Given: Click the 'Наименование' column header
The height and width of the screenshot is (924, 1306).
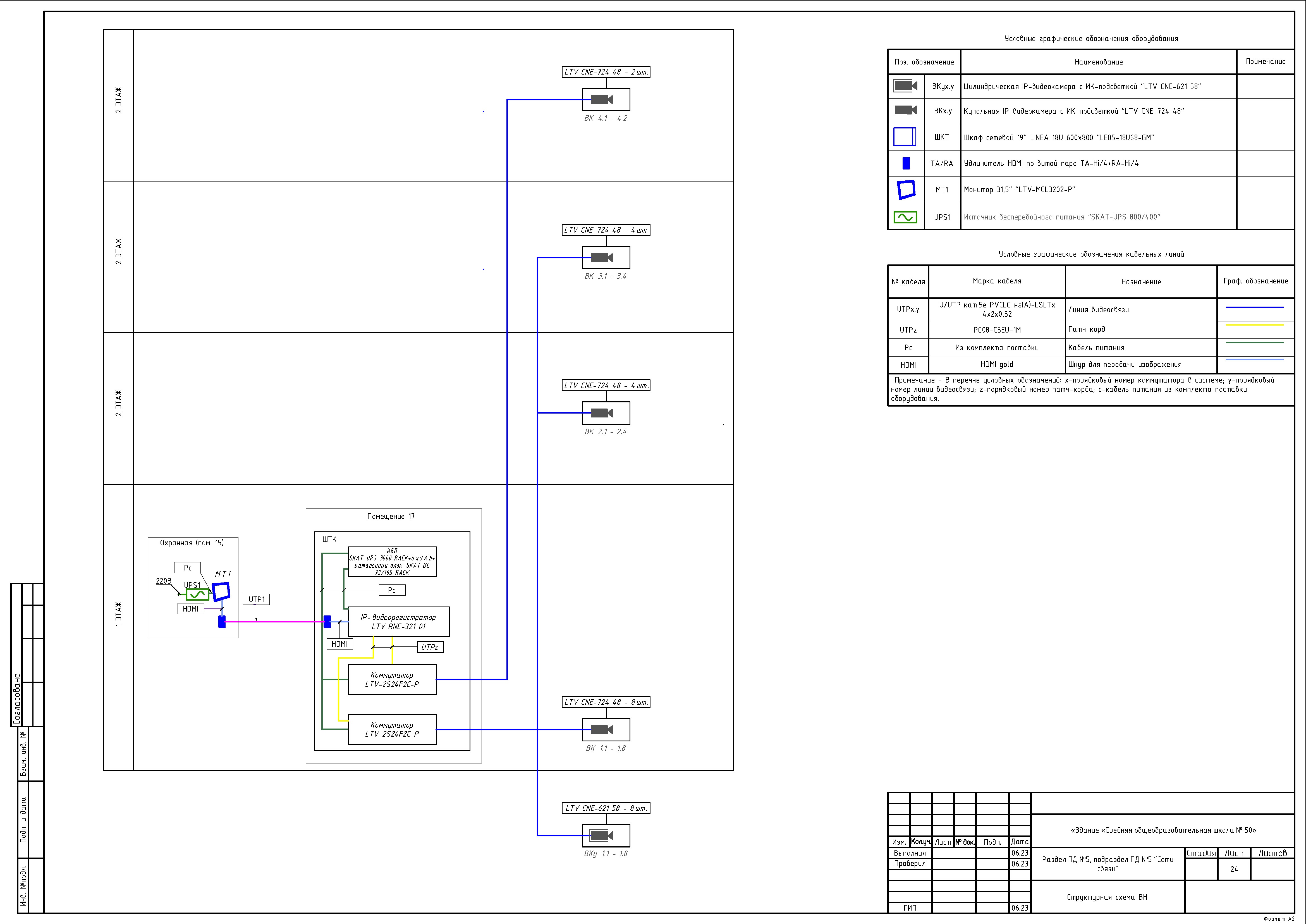Looking at the screenshot, I should (1098, 62).
